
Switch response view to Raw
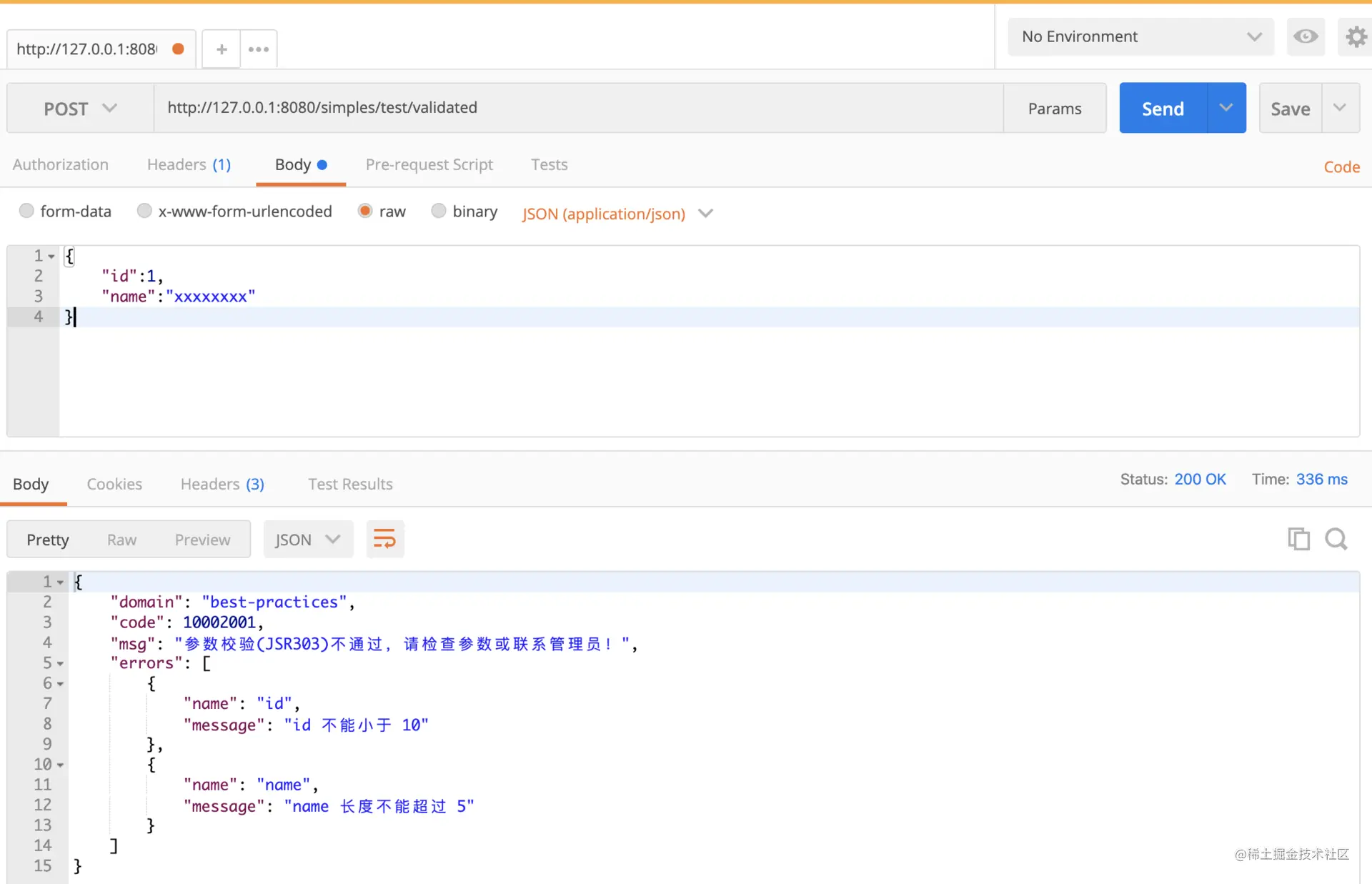[x=122, y=540]
